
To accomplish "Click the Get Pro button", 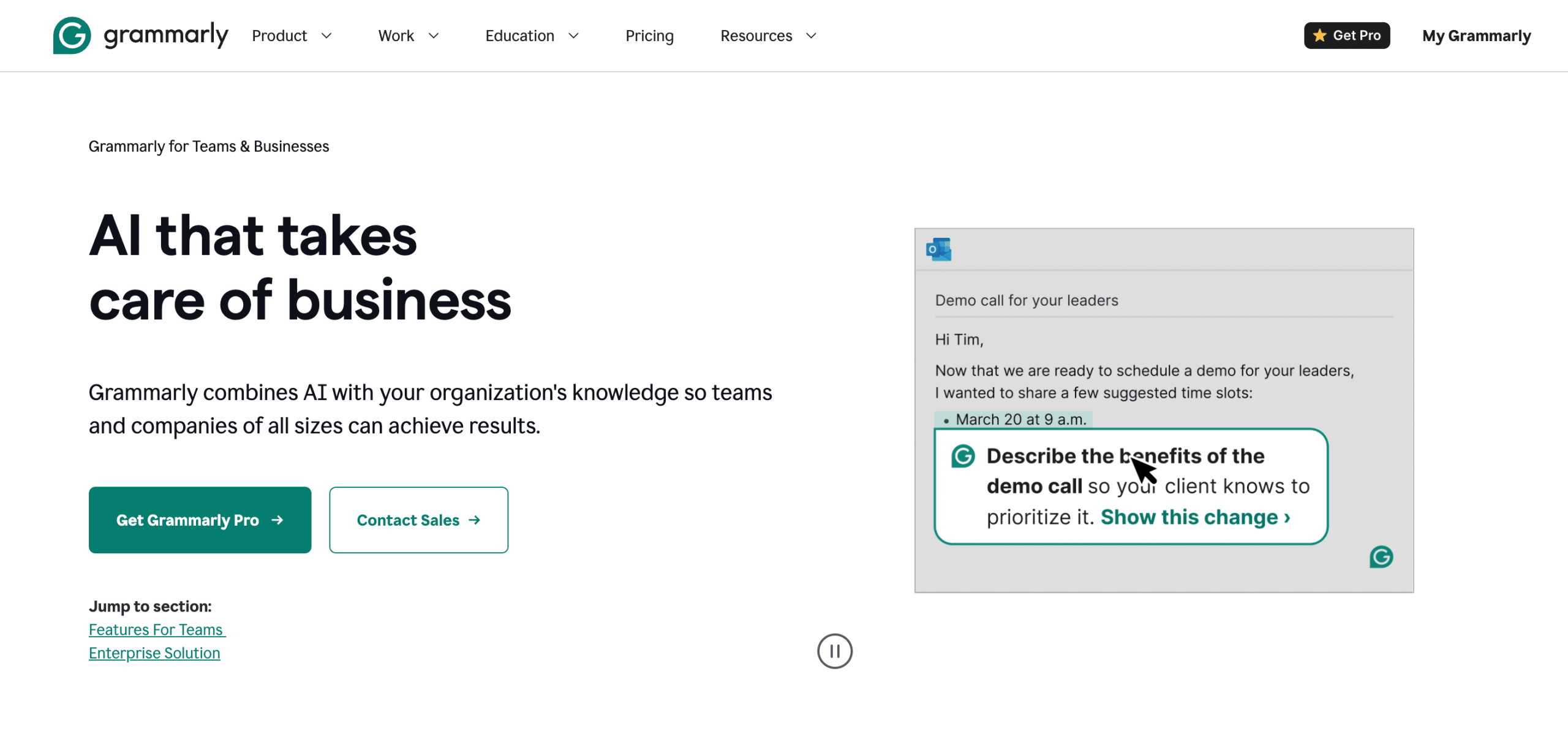I will click(1346, 36).
